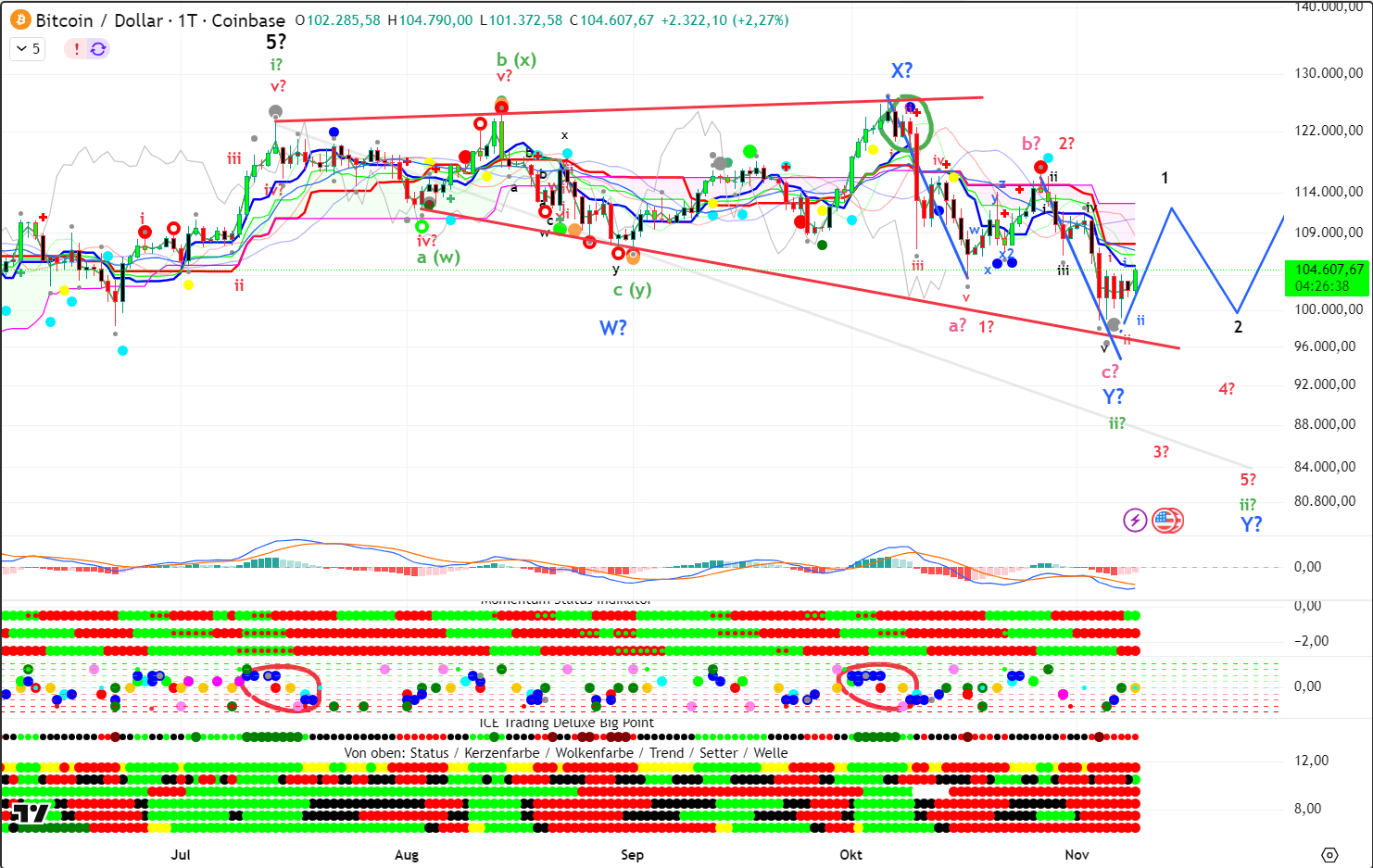The image size is (1373, 868).
Task: Select the blue 'X?' wave label
Action: (901, 70)
